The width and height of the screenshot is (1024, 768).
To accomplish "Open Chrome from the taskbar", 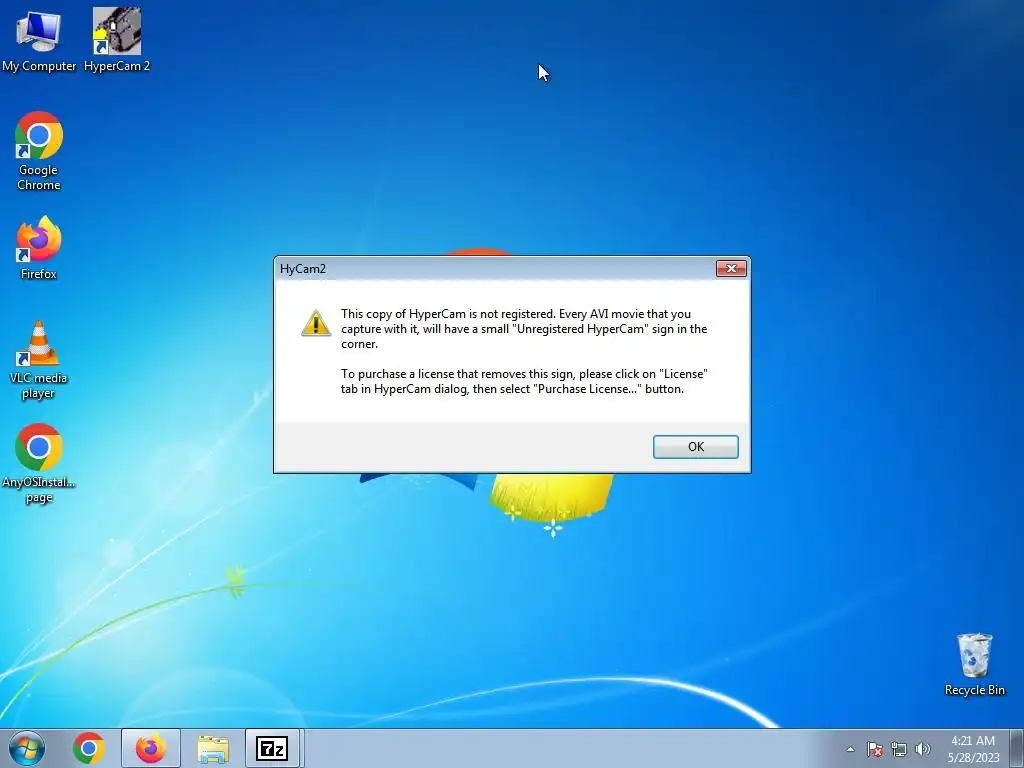I will 89,748.
